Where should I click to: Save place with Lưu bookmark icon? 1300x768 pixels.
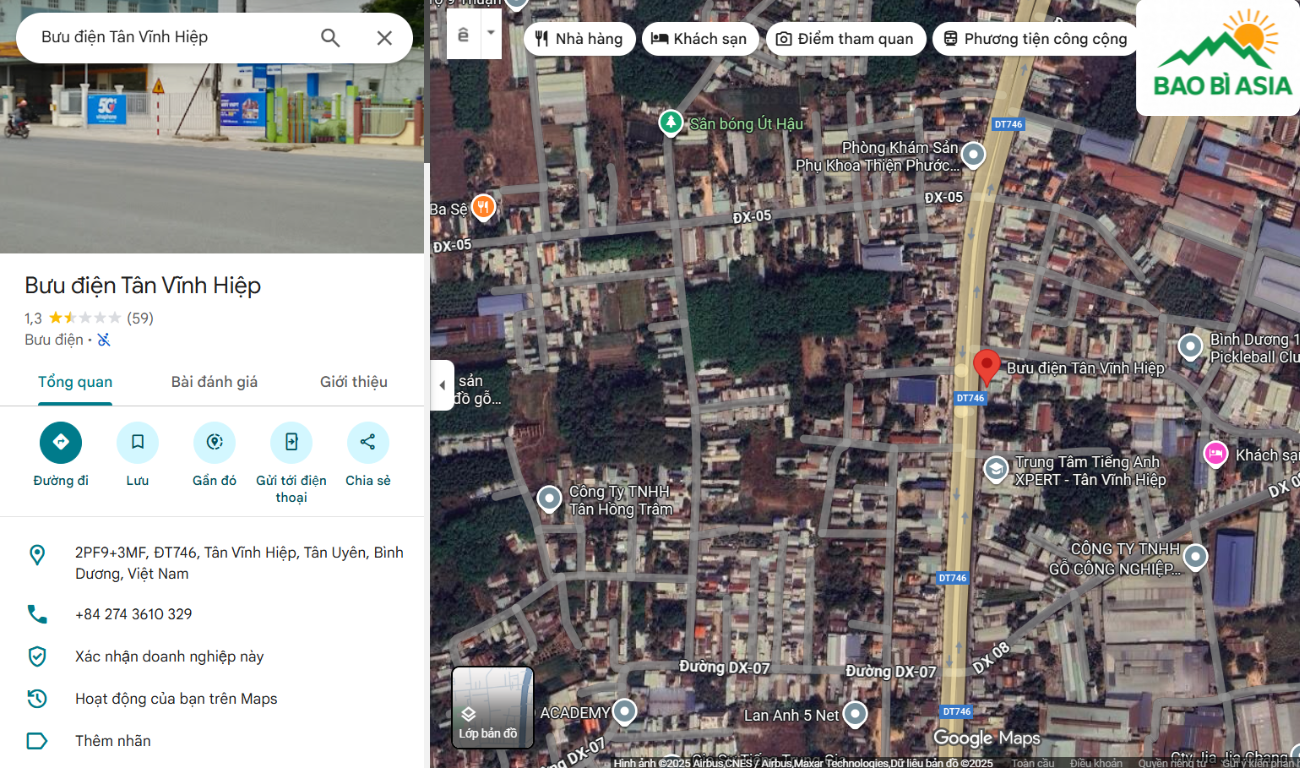pyautogui.click(x=138, y=442)
